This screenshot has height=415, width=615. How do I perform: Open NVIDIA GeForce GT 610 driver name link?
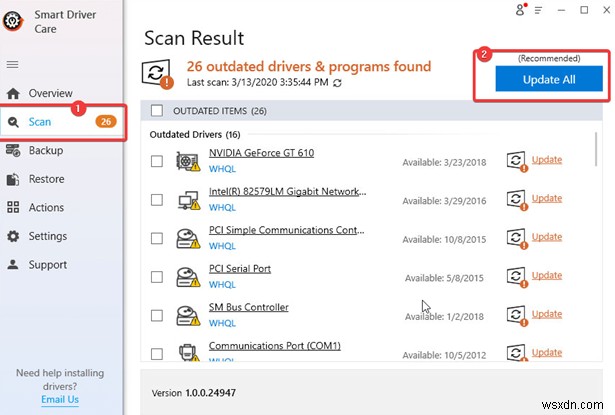[x=261, y=153]
